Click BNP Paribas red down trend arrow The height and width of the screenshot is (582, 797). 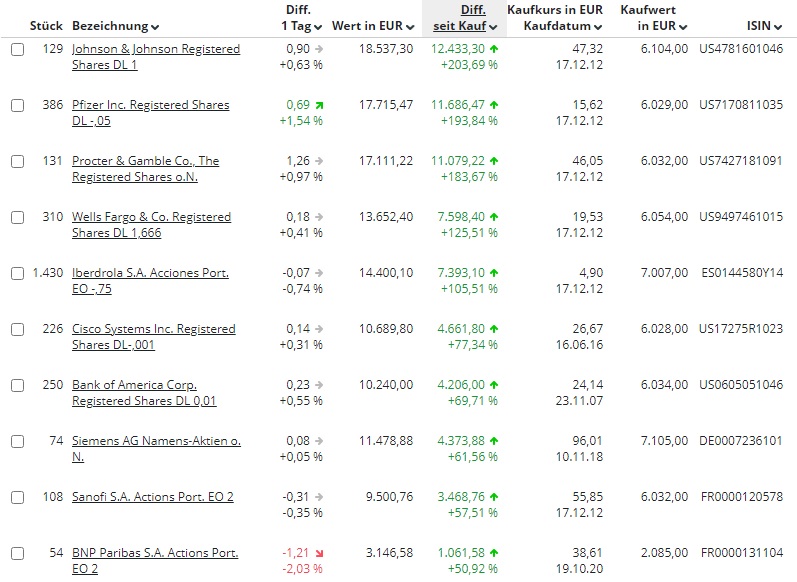point(319,553)
